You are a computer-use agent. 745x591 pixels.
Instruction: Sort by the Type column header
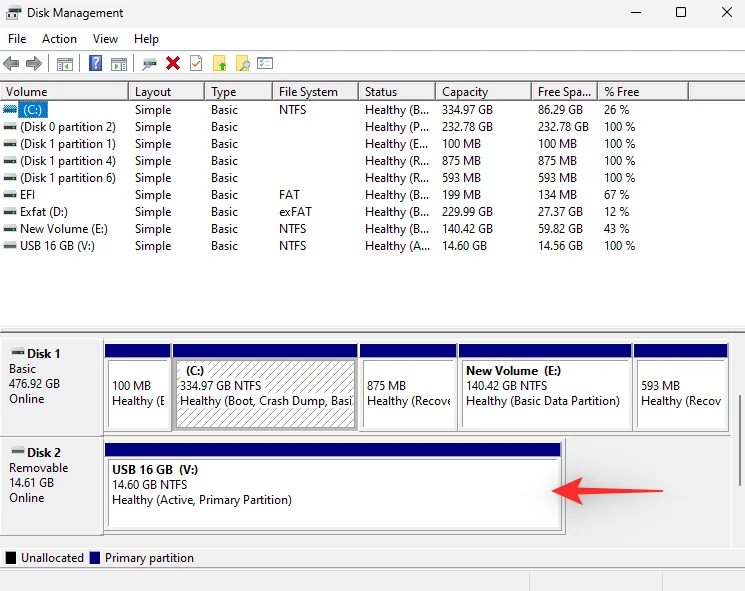pos(239,92)
